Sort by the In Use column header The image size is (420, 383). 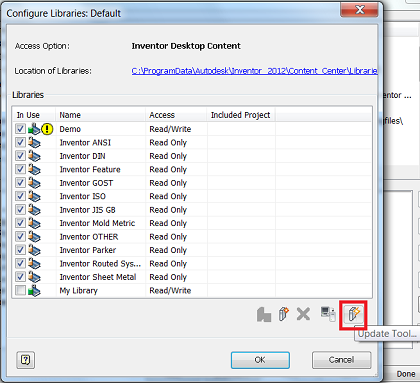coord(34,115)
